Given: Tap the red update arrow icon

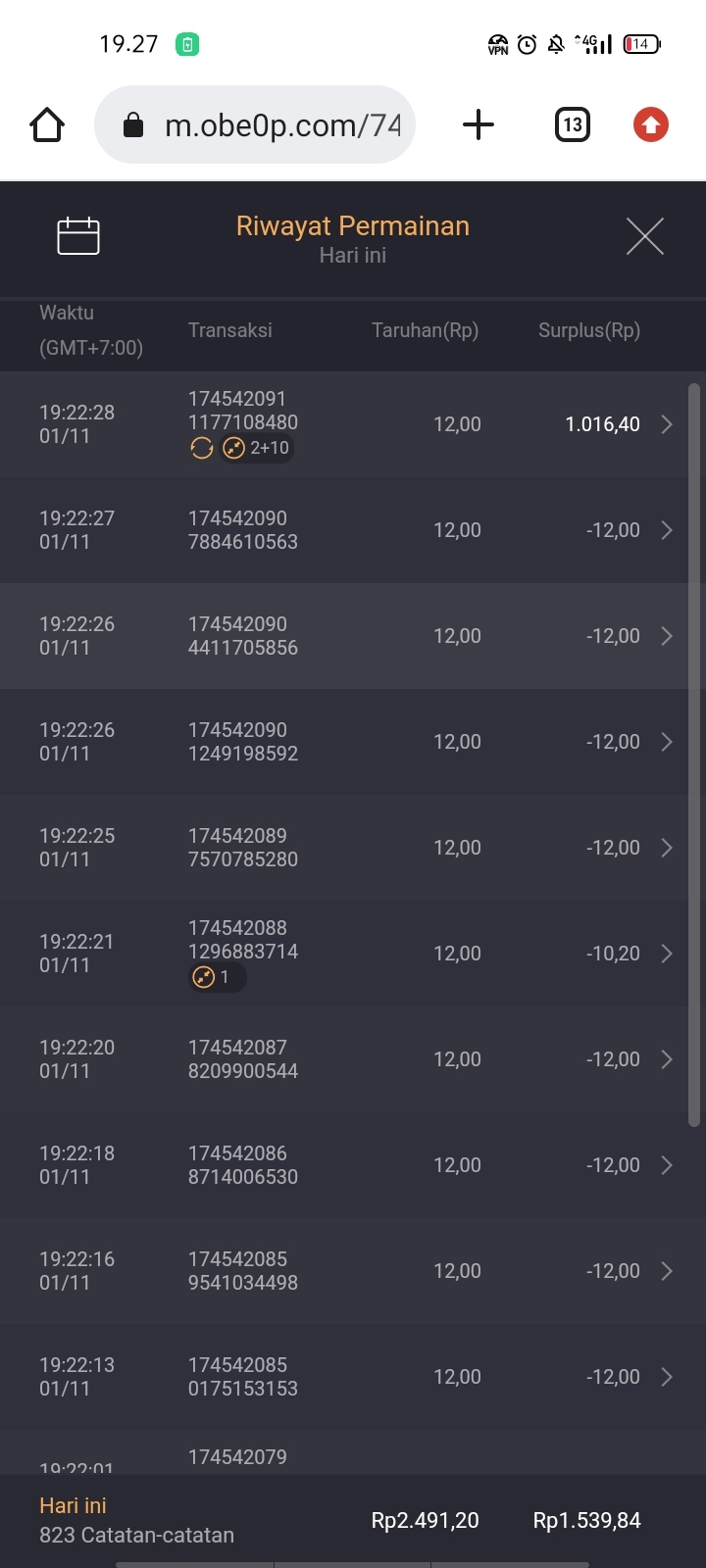Looking at the screenshot, I should click(x=650, y=125).
